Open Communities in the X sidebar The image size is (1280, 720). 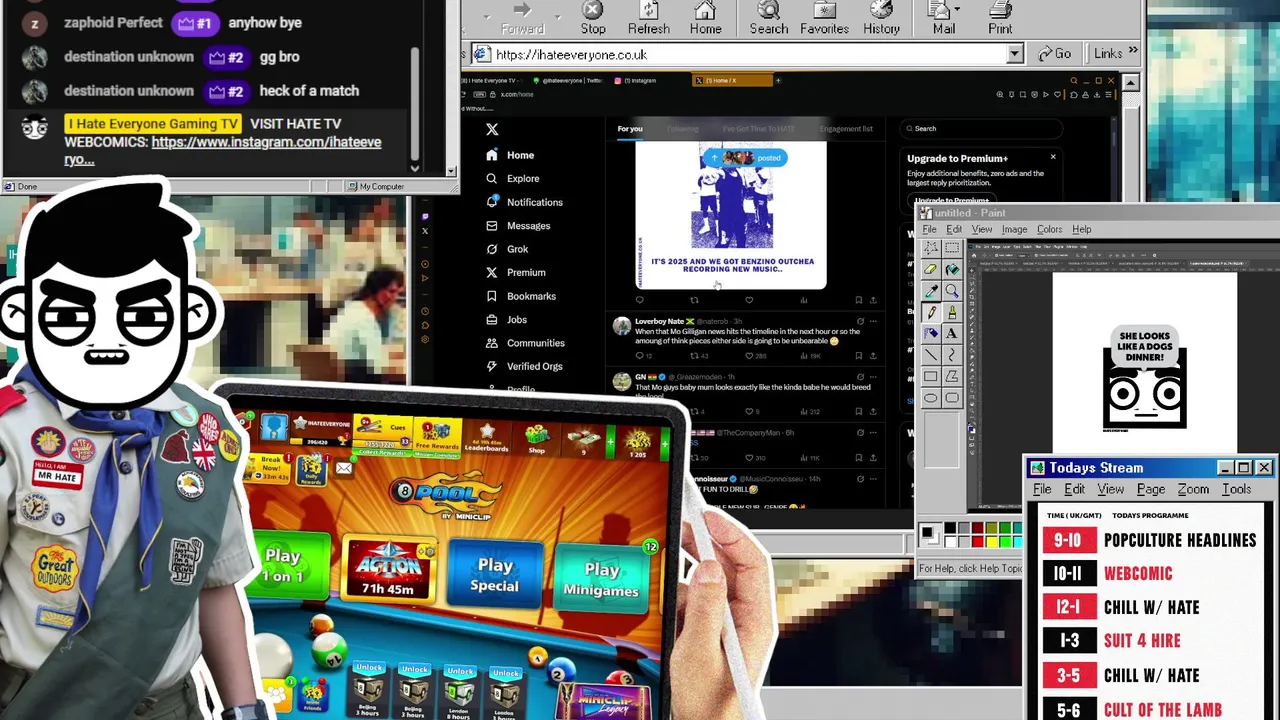pos(525,343)
